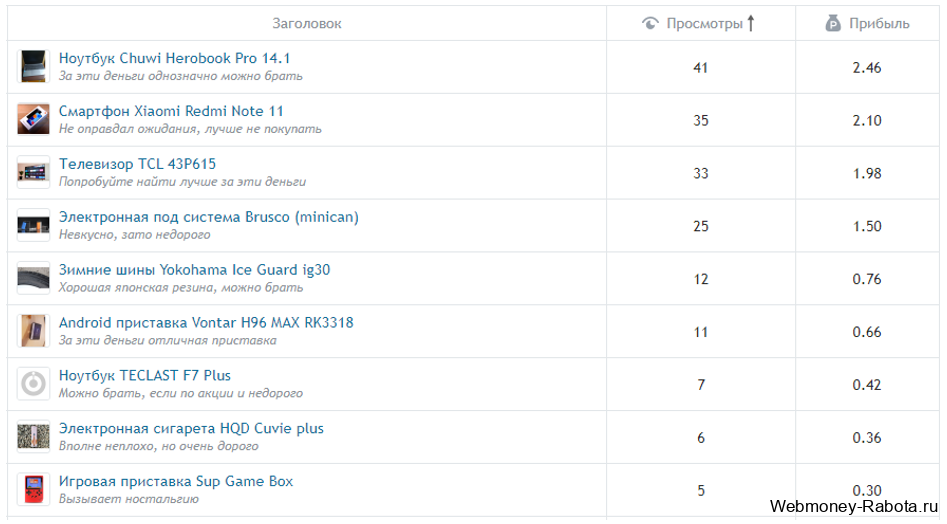Image resolution: width=947 pixels, height=524 pixels.
Task: Click subtitle 'За эти деньги однозначно можно брать'
Action: [x=181, y=76]
